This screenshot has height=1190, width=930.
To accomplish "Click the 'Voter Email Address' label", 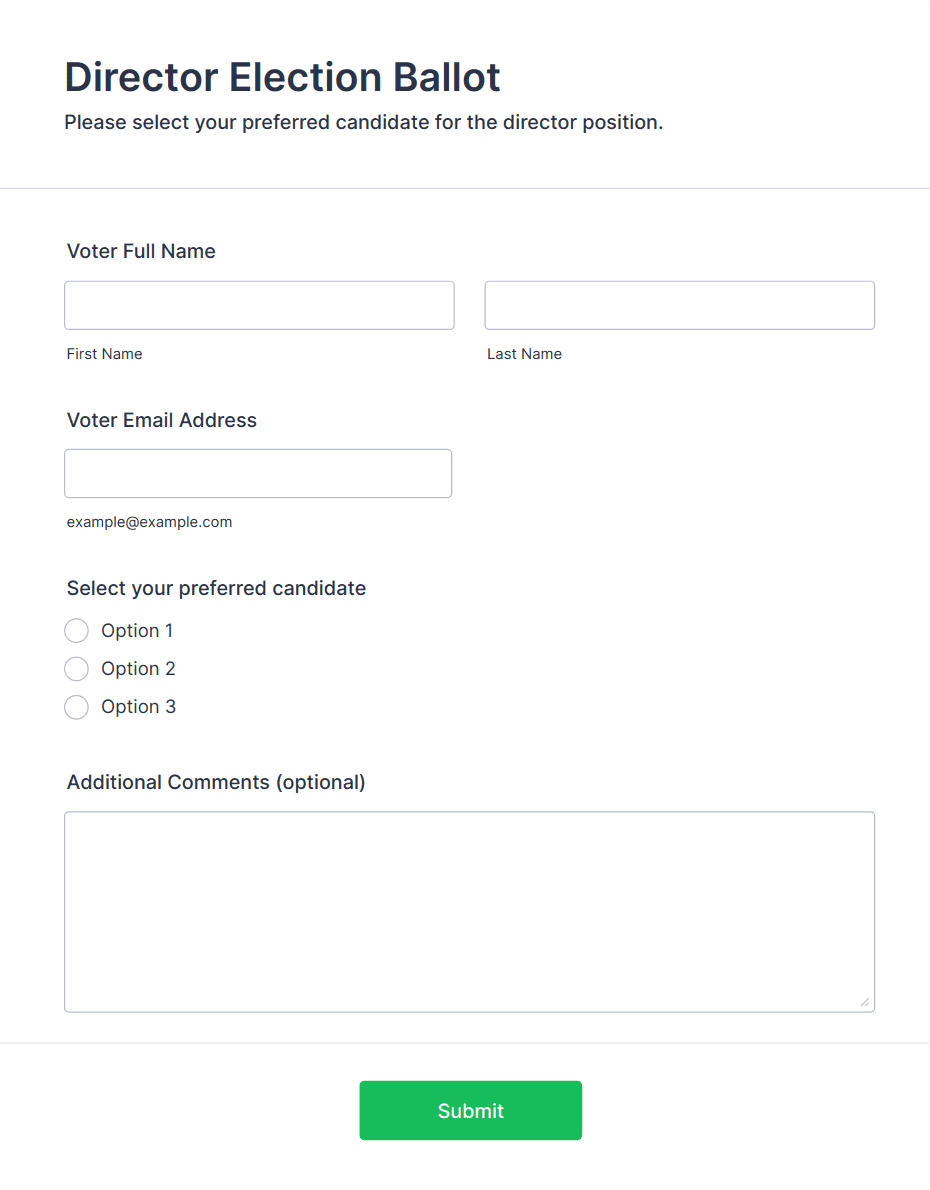I will click(x=162, y=420).
